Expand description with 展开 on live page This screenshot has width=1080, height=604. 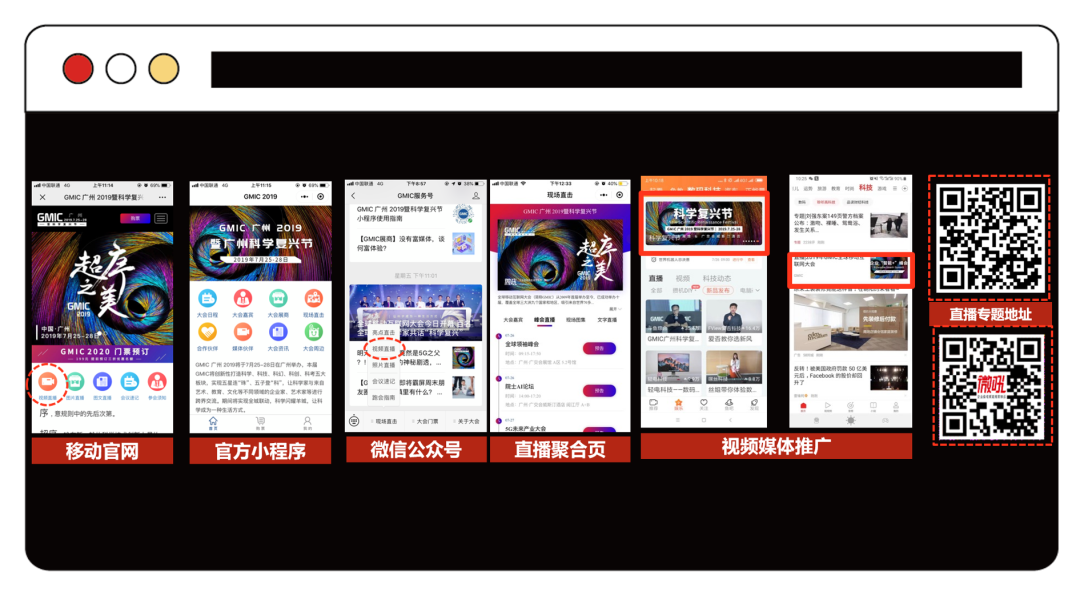pos(614,309)
